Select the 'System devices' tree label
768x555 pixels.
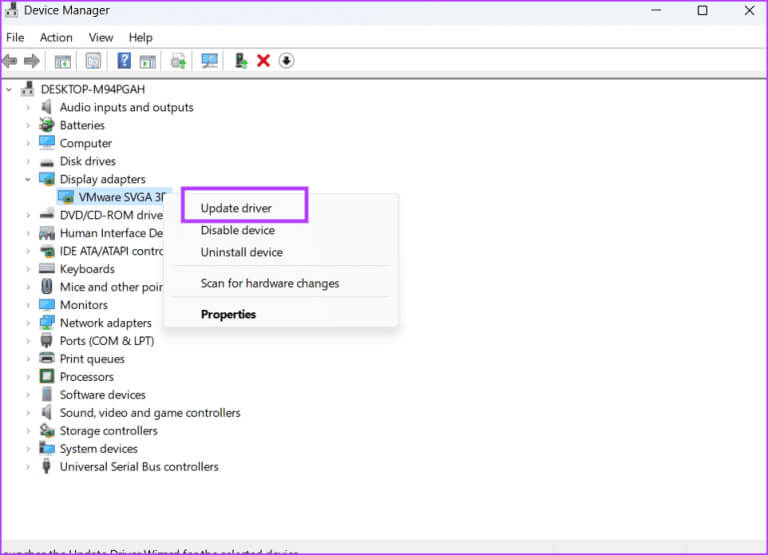[98, 449]
